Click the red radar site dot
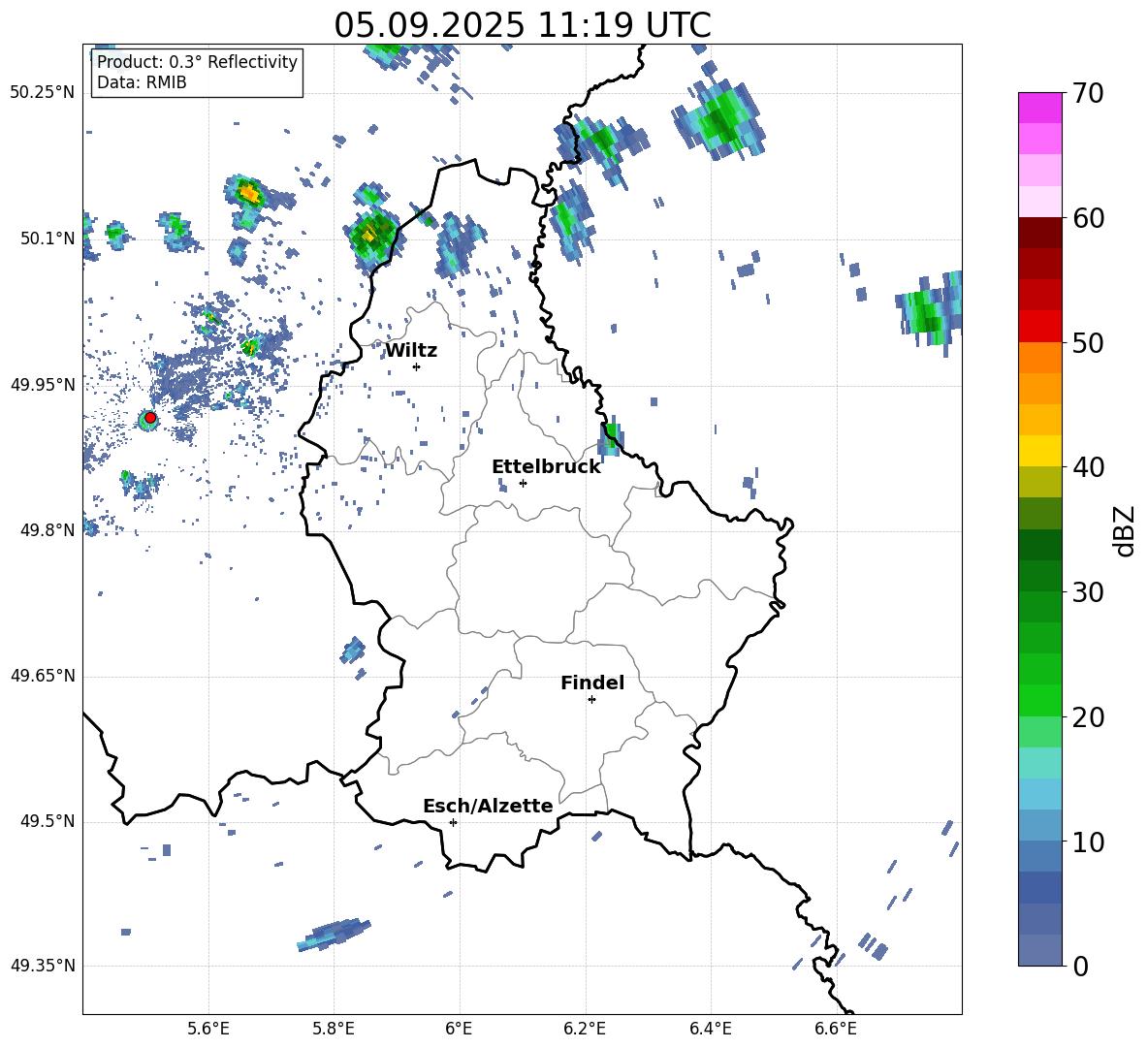 pyautogui.click(x=150, y=418)
